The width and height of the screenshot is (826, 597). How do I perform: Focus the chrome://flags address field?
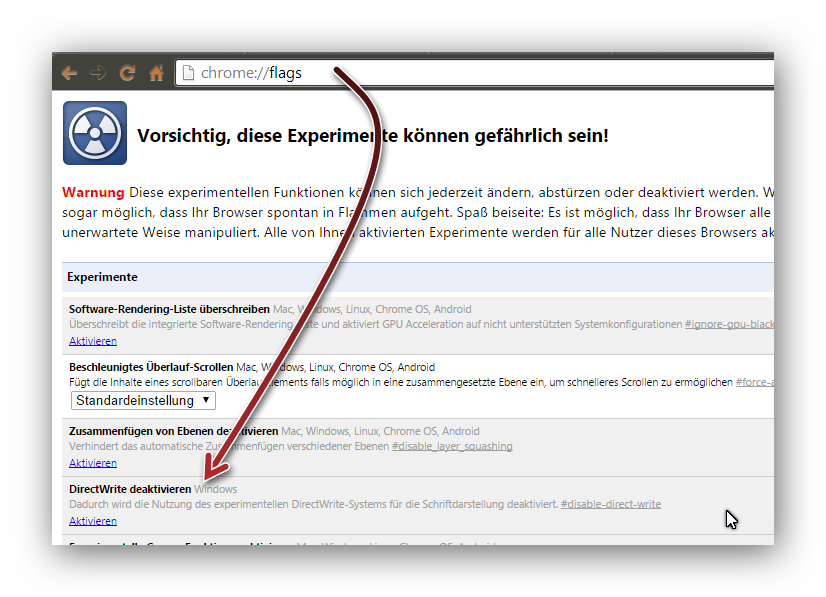(474, 73)
